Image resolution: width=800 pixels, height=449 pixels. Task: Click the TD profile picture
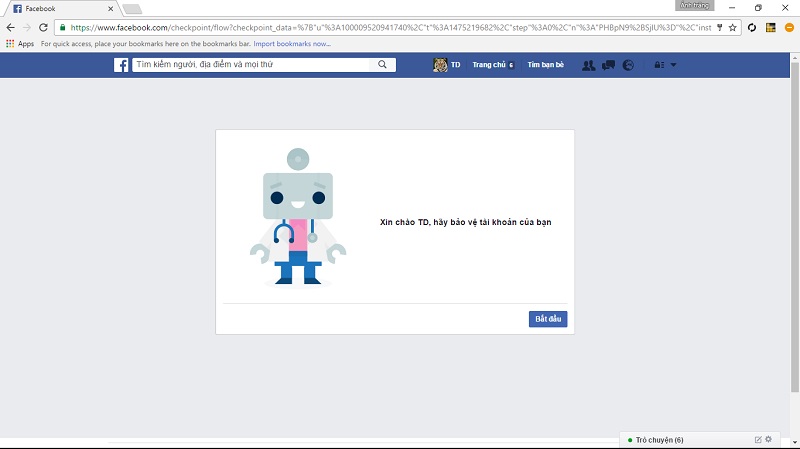[440, 65]
